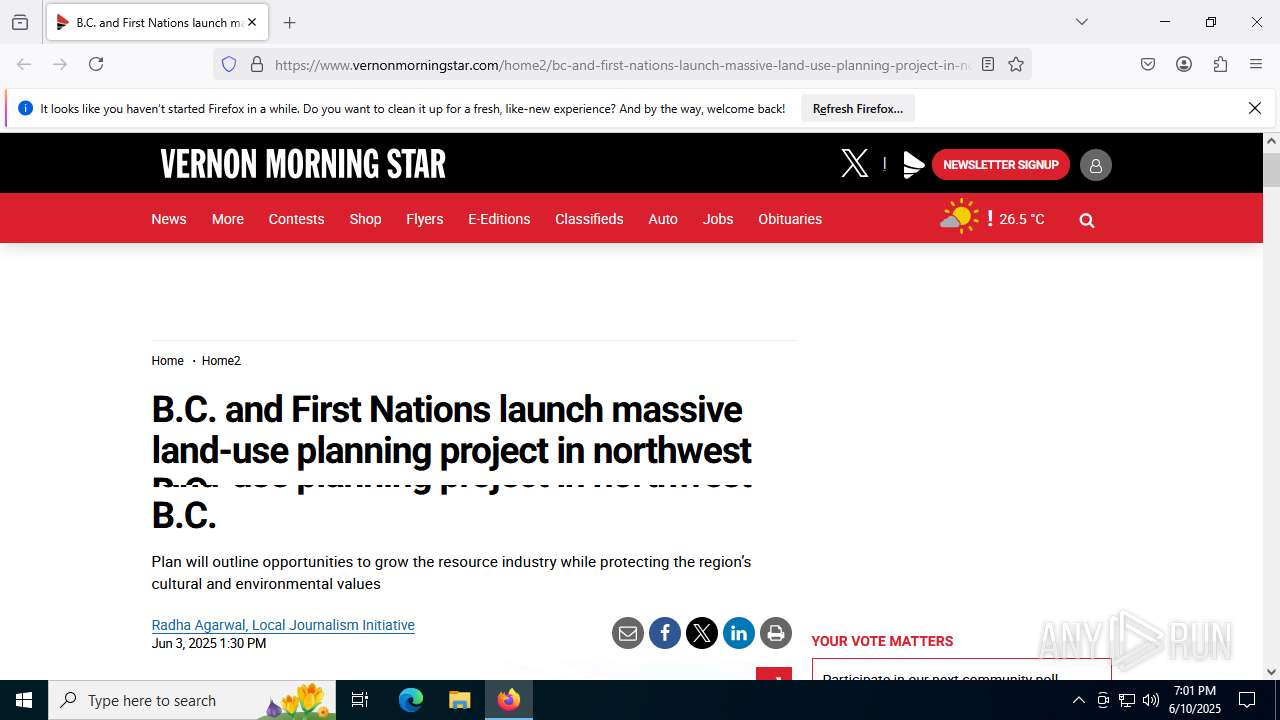The width and height of the screenshot is (1280, 720).
Task: Share article on Facebook
Action: [x=665, y=633]
